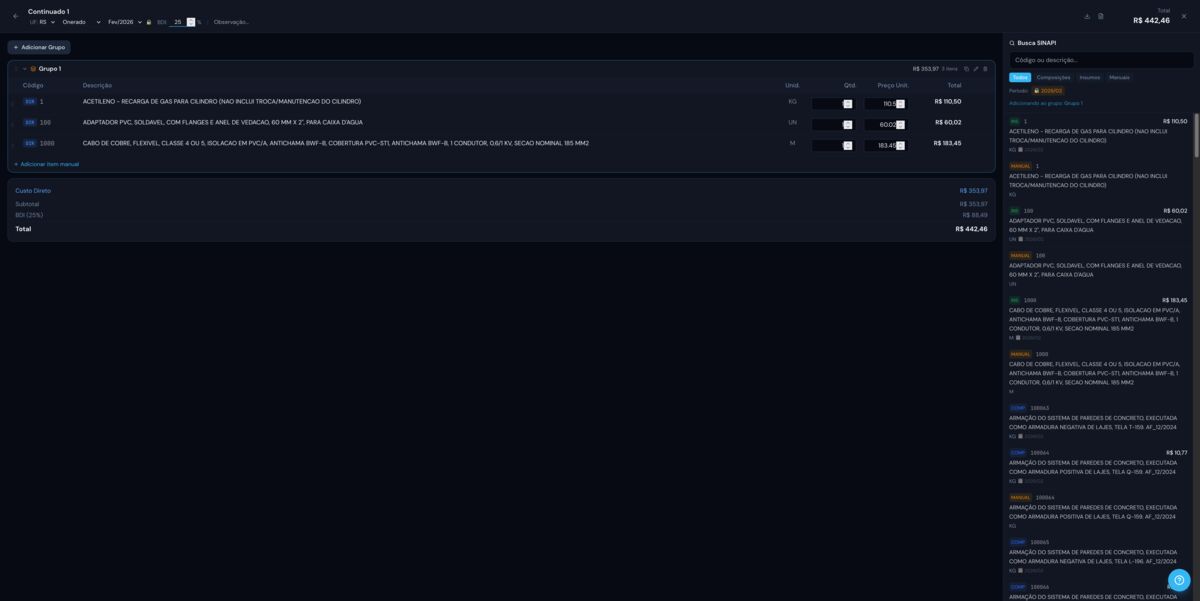Click the back arrow beside Continuado 1
Screen dimensions: 1200x601
pos(15,16)
